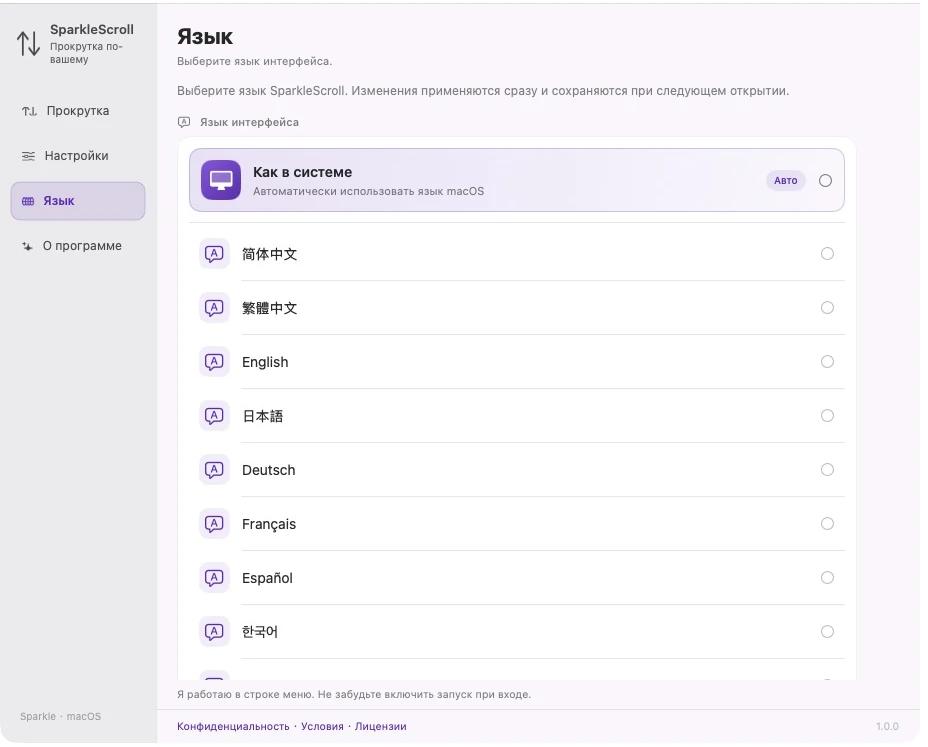The height and width of the screenshot is (747, 928).
Task: Click the SparkleScroll up-down arrows logo
Action: point(28,43)
